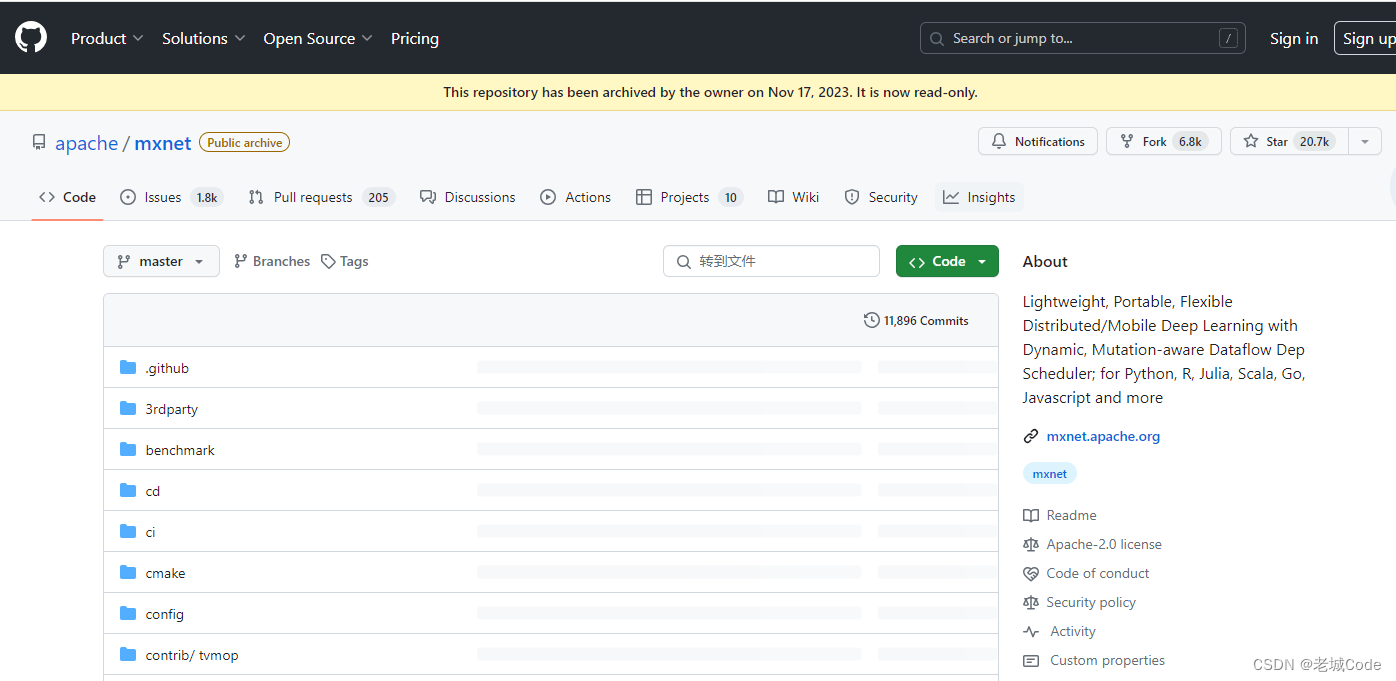The height and width of the screenshot is (681, 1396).
Task: Visit mxnet.apache.org link
Action: point(1103,436)
